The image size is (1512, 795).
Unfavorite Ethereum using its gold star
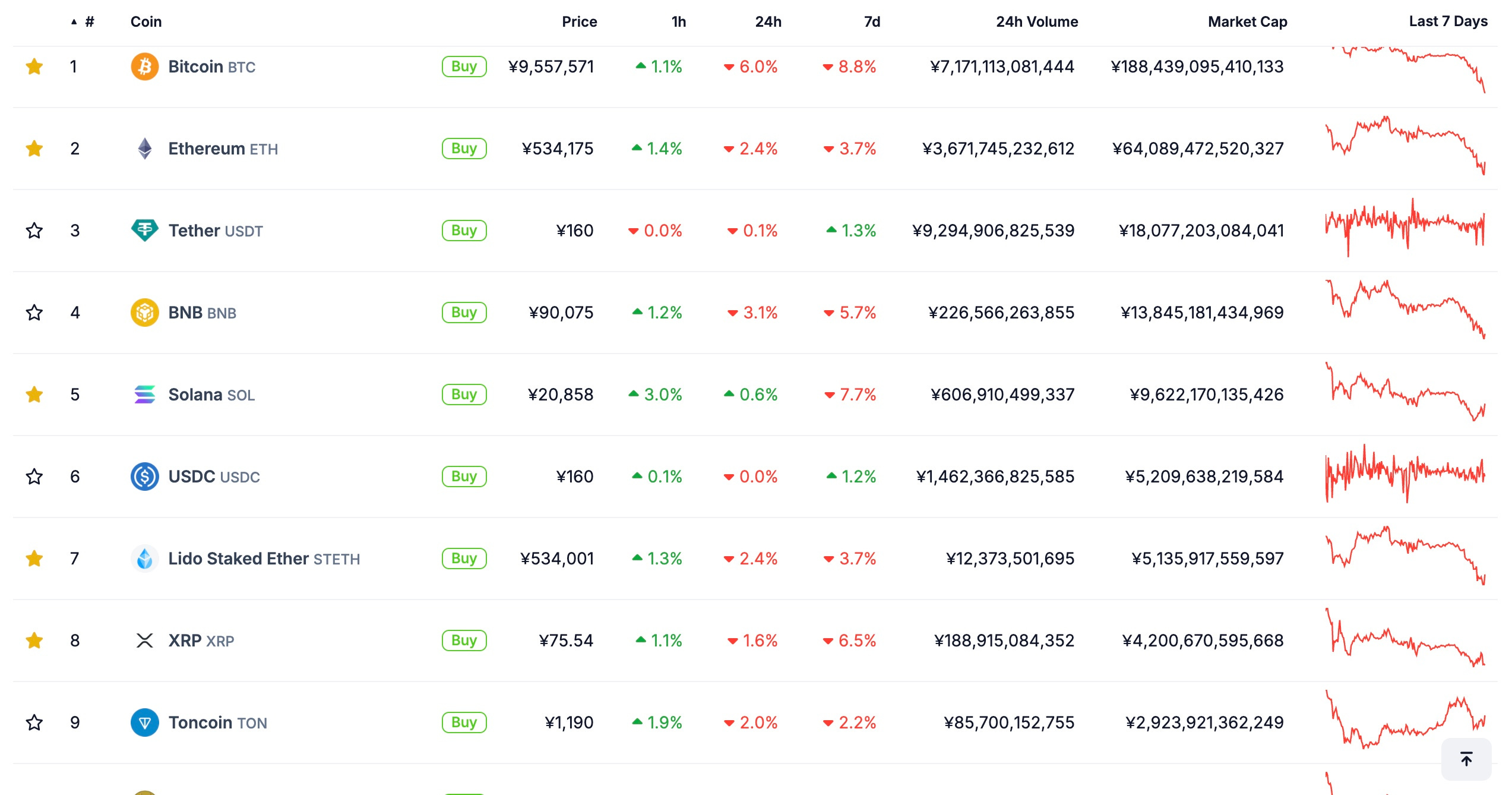click(34, 149)
